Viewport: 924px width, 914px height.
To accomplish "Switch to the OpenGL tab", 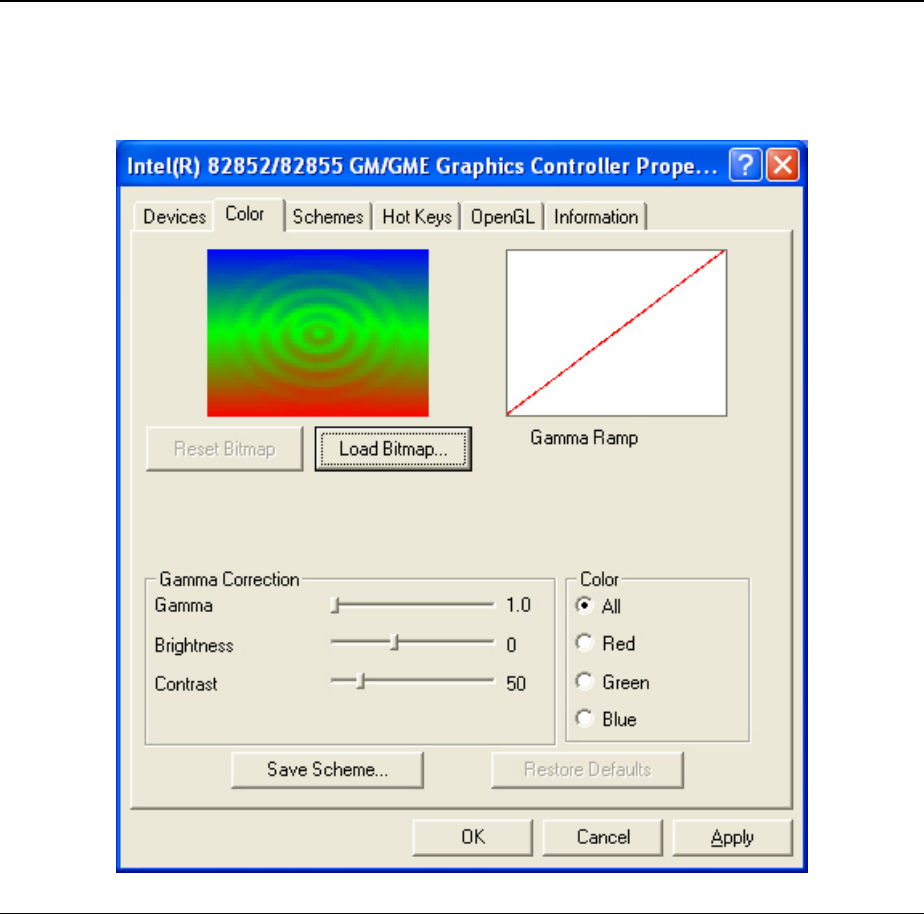I will click(x=502, y=217).
